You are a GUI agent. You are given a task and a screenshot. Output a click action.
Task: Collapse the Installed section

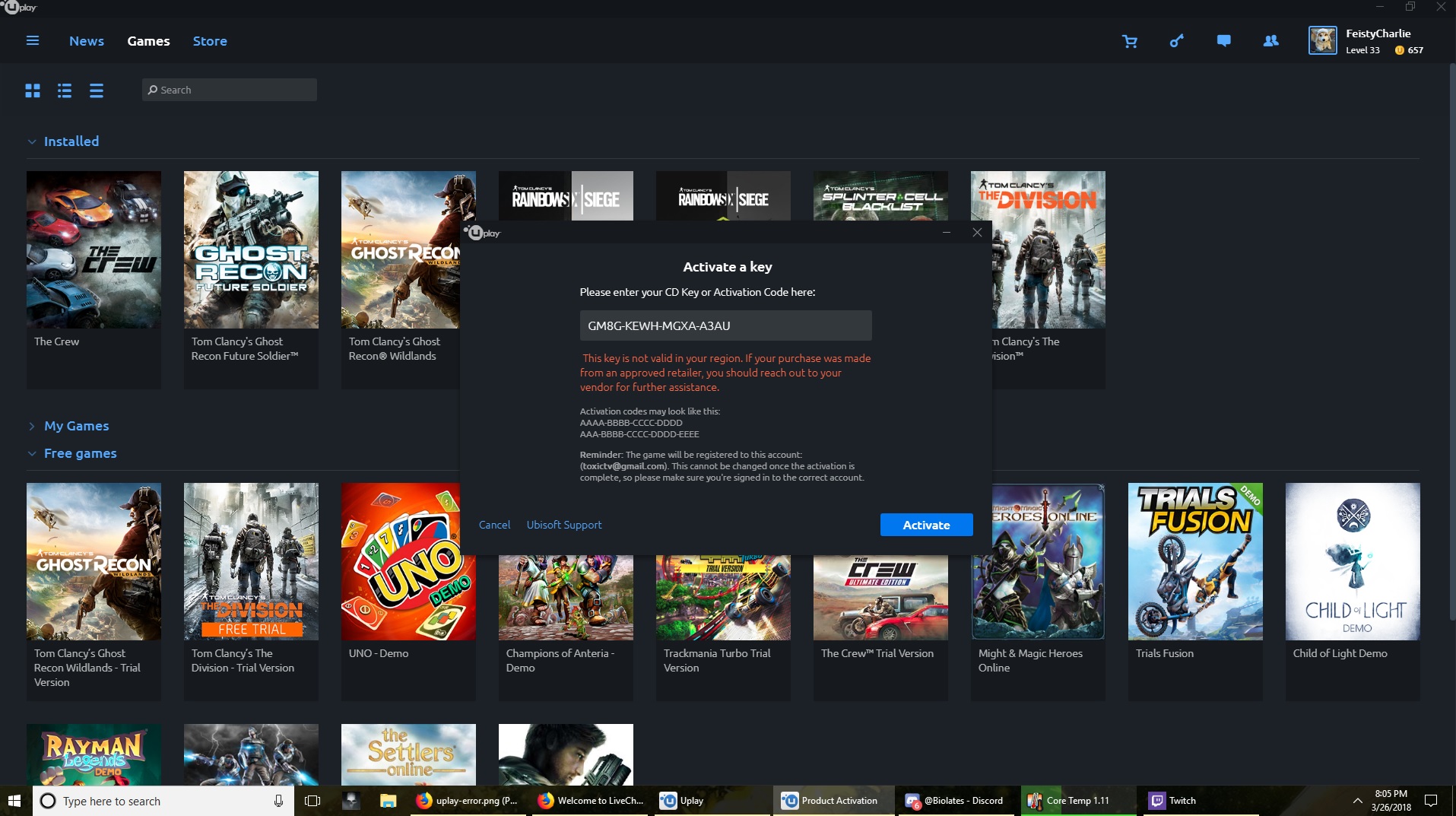(x=32, y=141)
